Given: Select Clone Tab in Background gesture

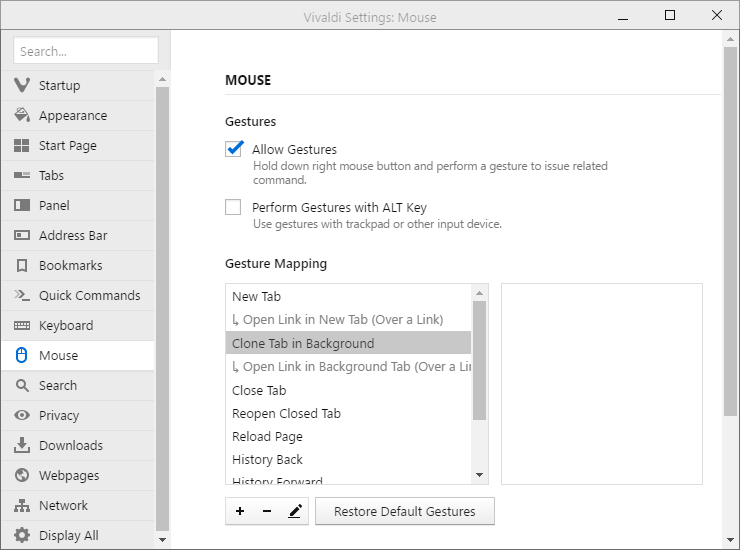Looking at the screenshot, I should (x=348, y=343).
